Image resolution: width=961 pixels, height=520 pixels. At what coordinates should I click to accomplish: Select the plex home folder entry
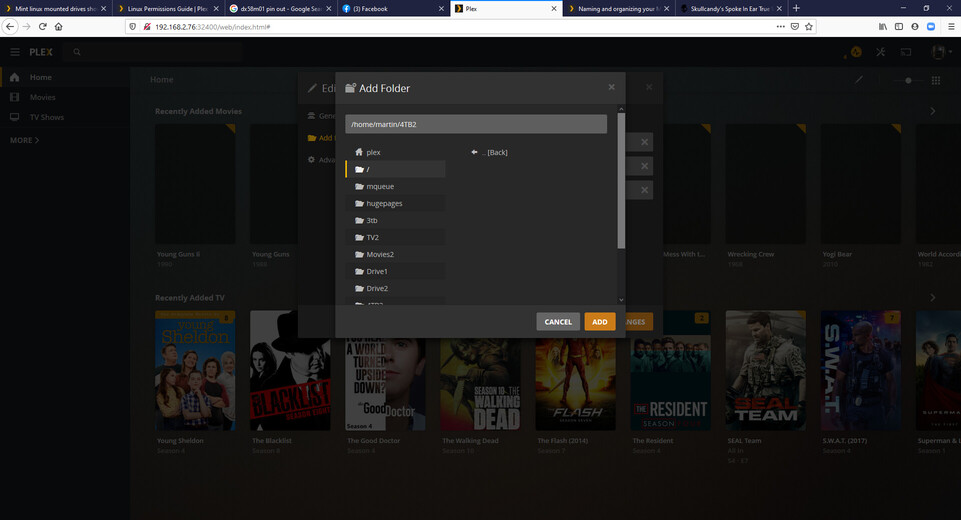coord(395,152)
